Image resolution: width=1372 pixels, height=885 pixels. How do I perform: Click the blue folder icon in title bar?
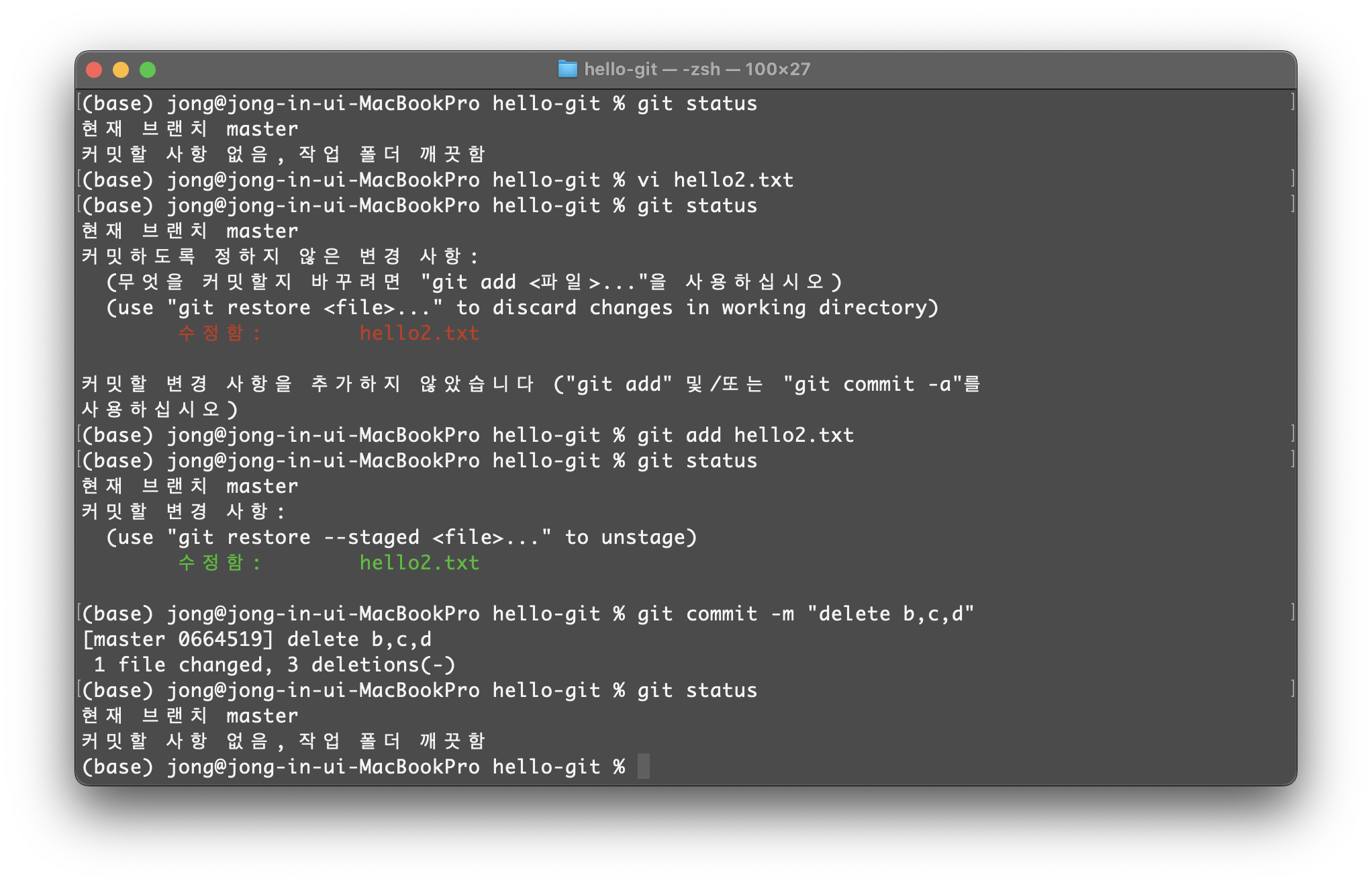coord(567,69)
